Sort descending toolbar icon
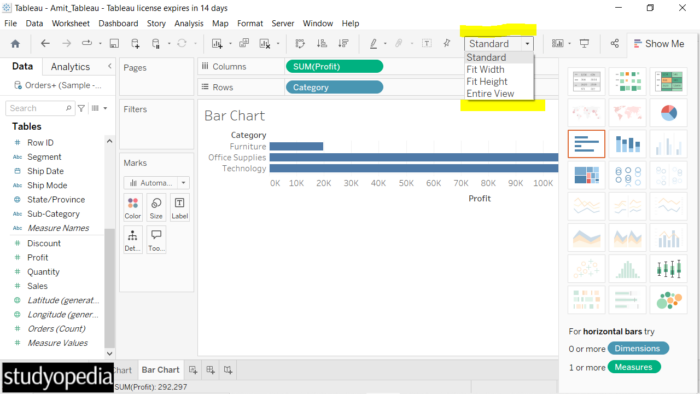Viewport: 700px width, 394px height. [x=343, y=43]
